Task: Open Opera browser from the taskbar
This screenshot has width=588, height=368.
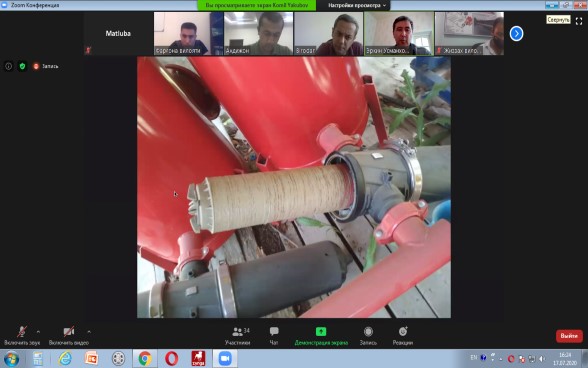Action: click(x=171, y=359)
